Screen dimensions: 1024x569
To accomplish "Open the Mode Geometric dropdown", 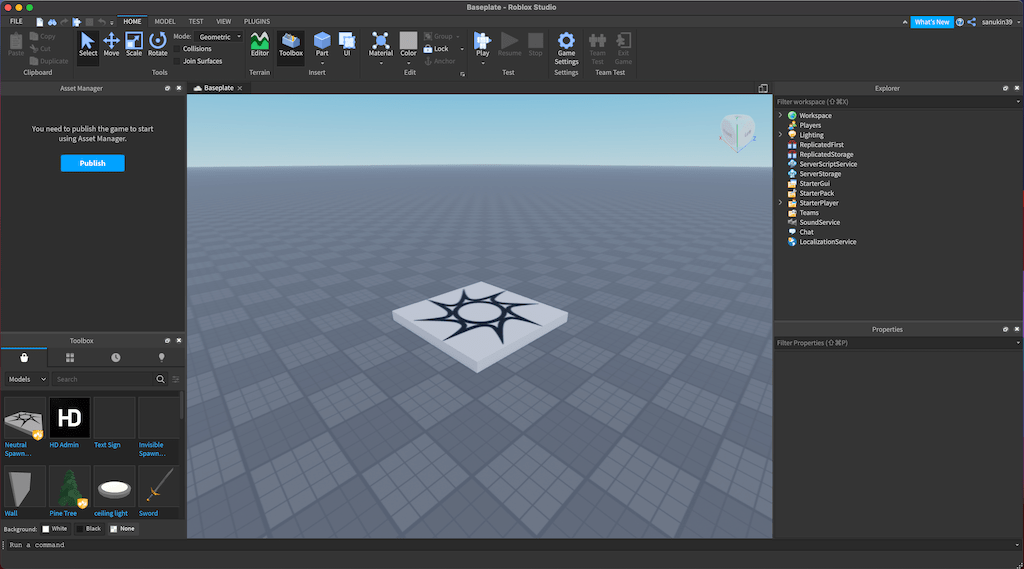I will (219, 37).
